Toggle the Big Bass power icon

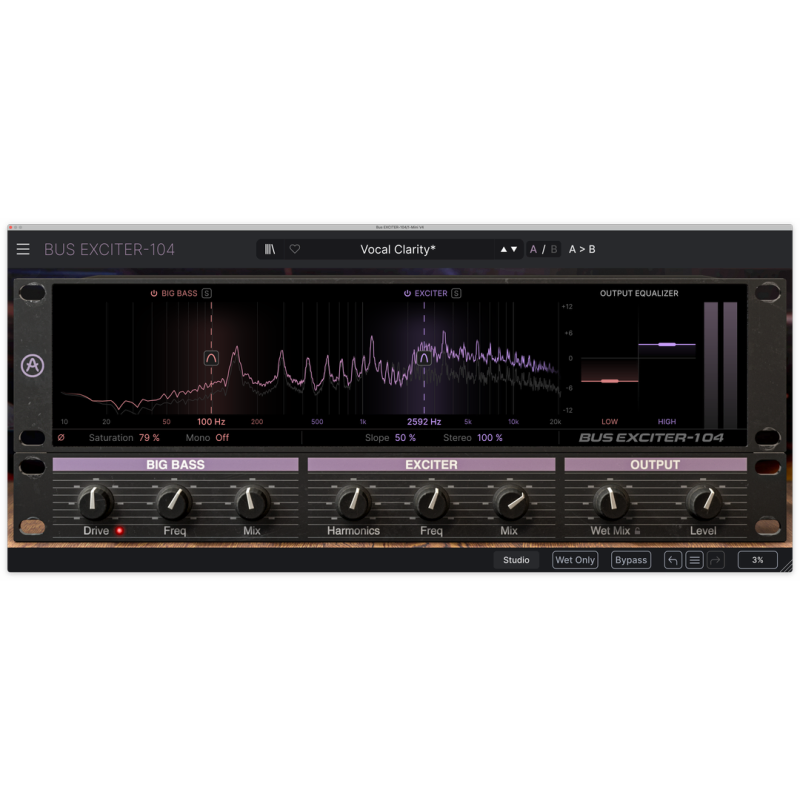coord(154,293)
